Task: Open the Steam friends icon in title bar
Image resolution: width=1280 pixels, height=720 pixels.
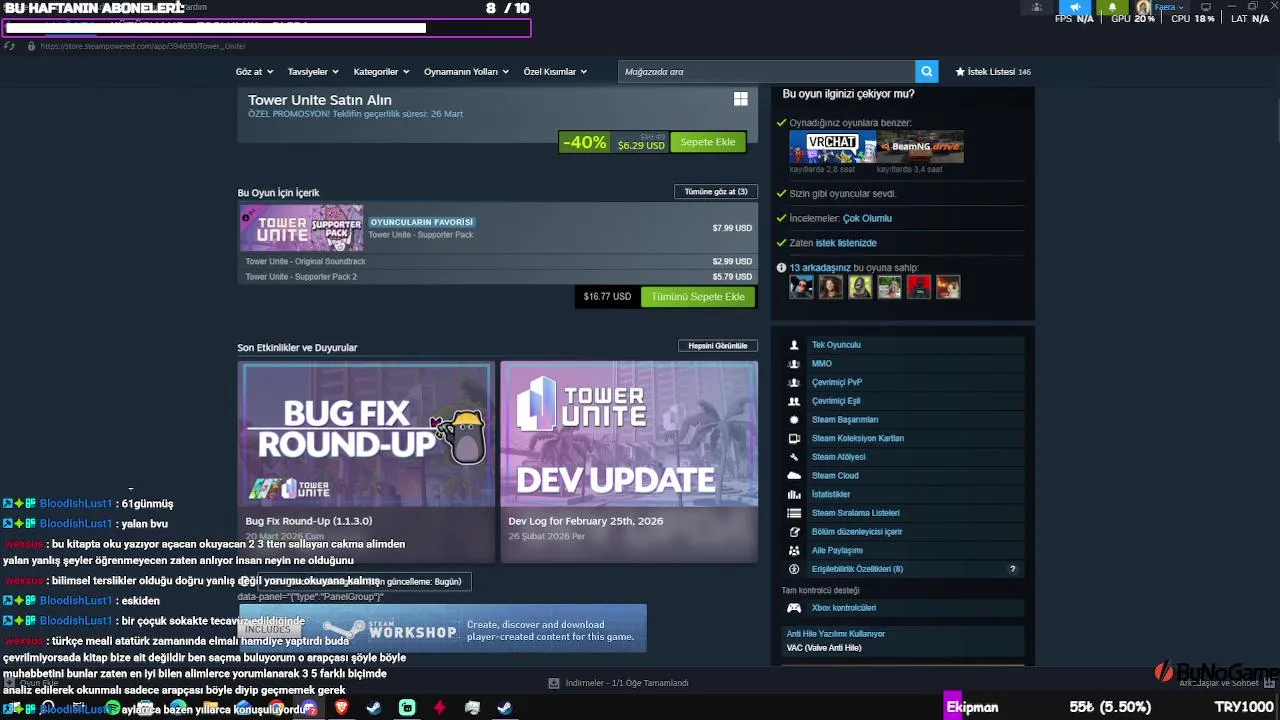Action: pyautogui.click(x=1036, y=7)
